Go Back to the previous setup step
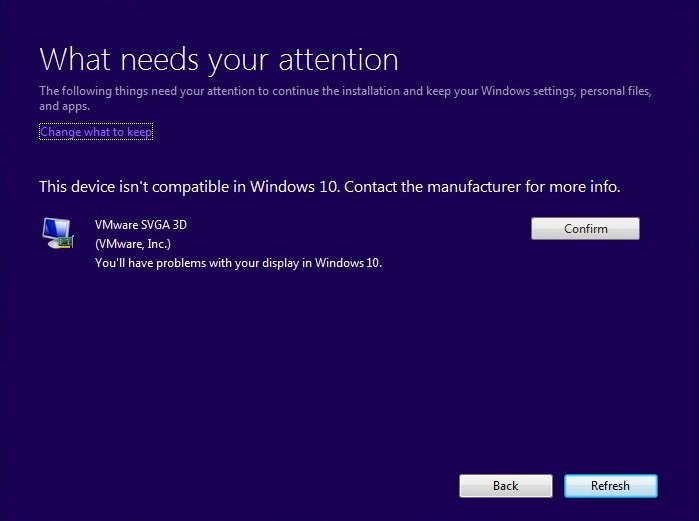 tap(506, 486)
